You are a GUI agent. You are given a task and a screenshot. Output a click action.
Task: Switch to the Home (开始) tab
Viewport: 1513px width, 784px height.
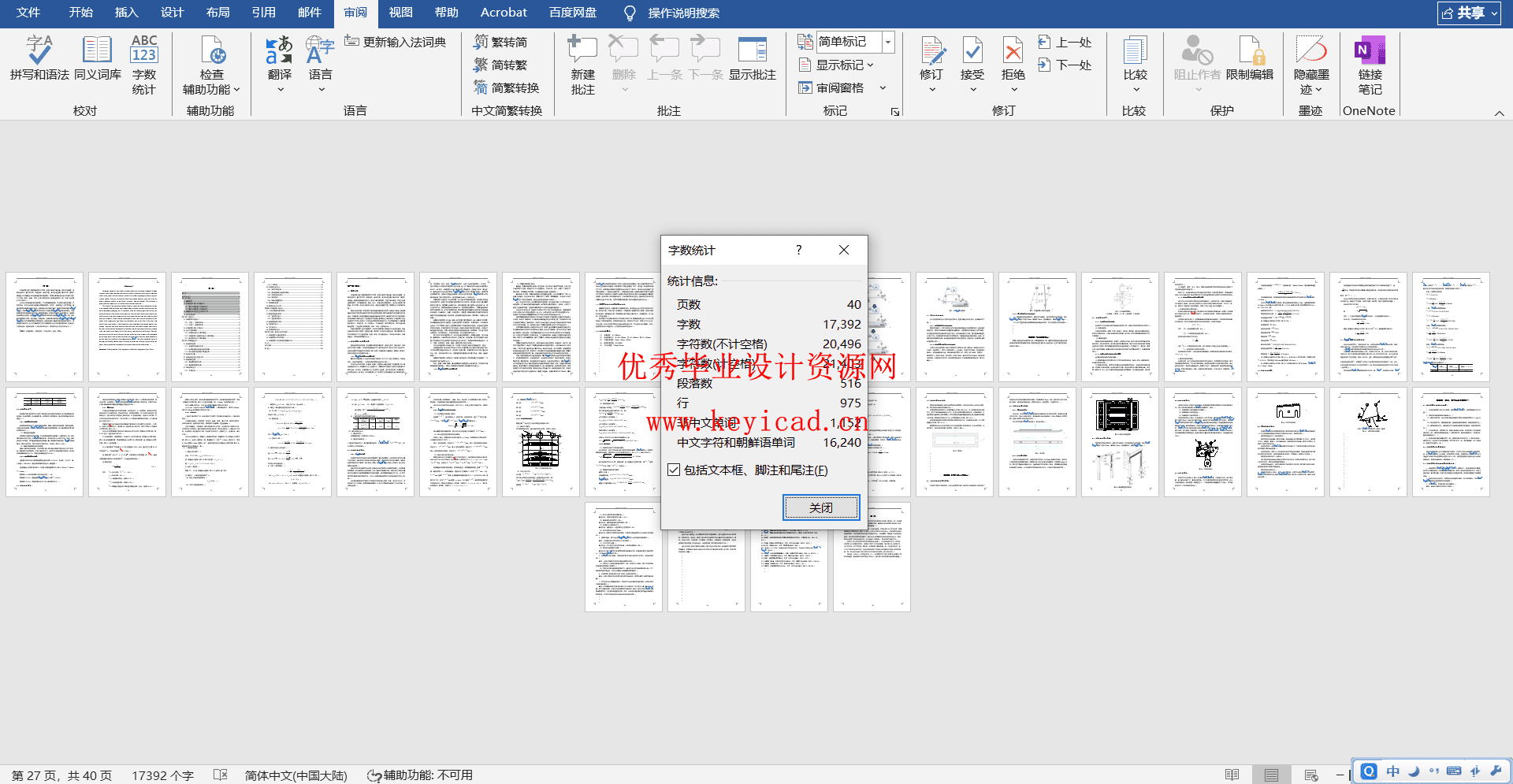(x=80, y=13)
